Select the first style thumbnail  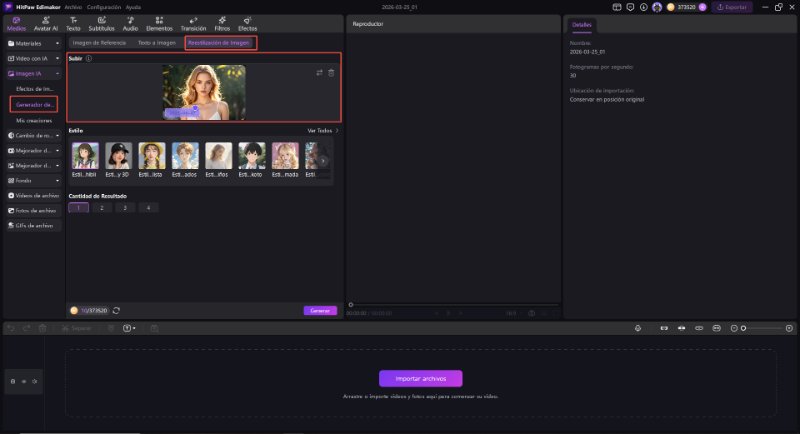(85, 156)
